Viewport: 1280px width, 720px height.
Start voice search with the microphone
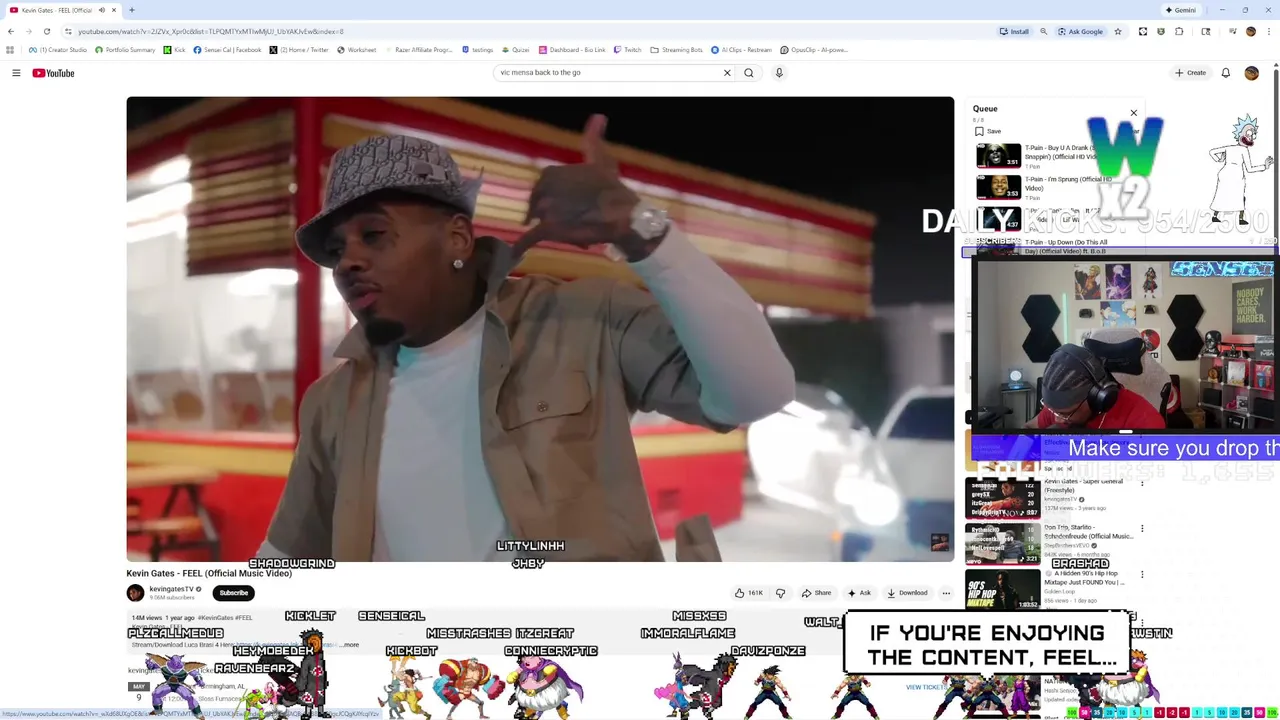click(x=779, y=73)
